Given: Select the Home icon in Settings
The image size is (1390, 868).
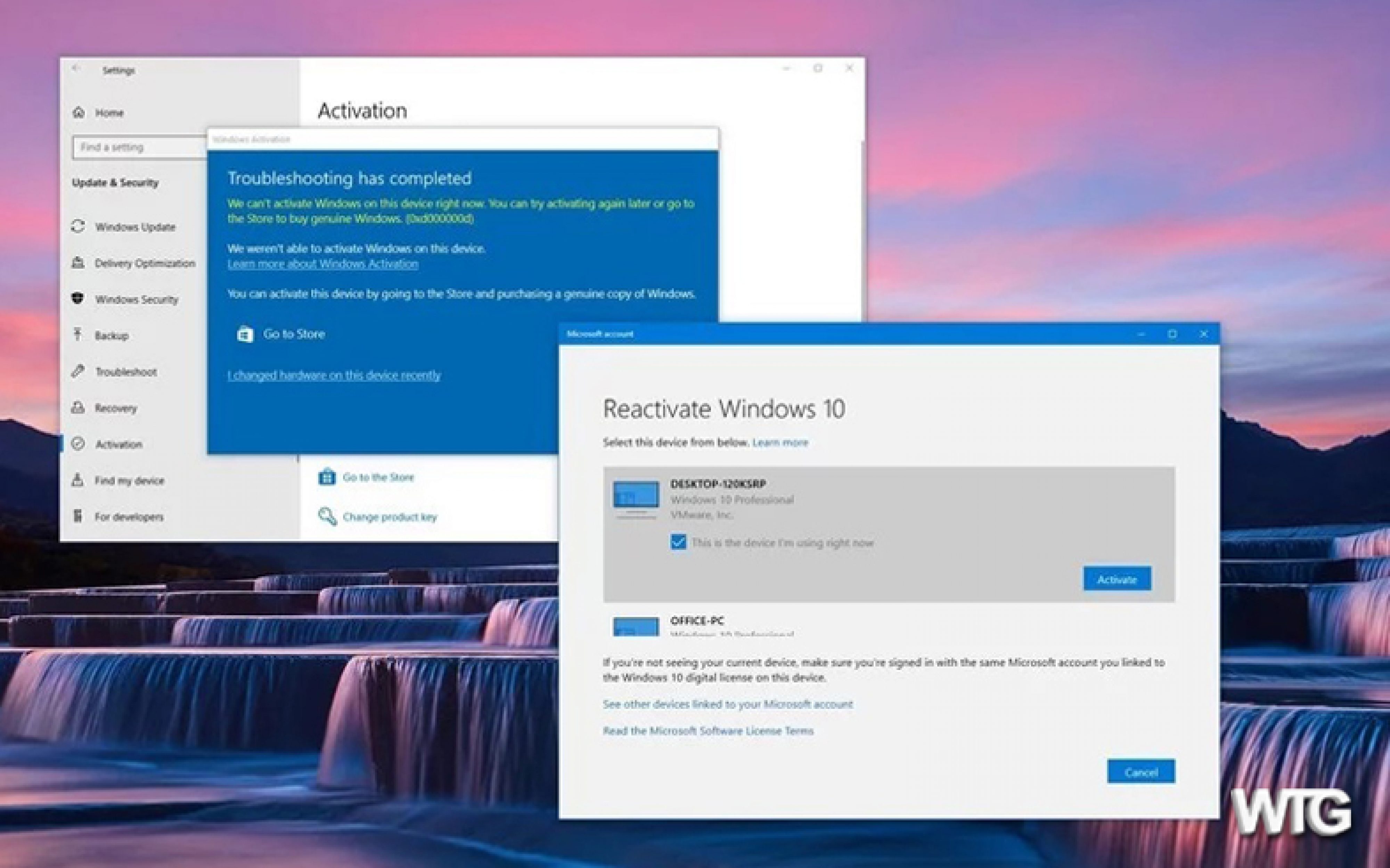Looking at the screenshot, I should click(x=78, y=113).
